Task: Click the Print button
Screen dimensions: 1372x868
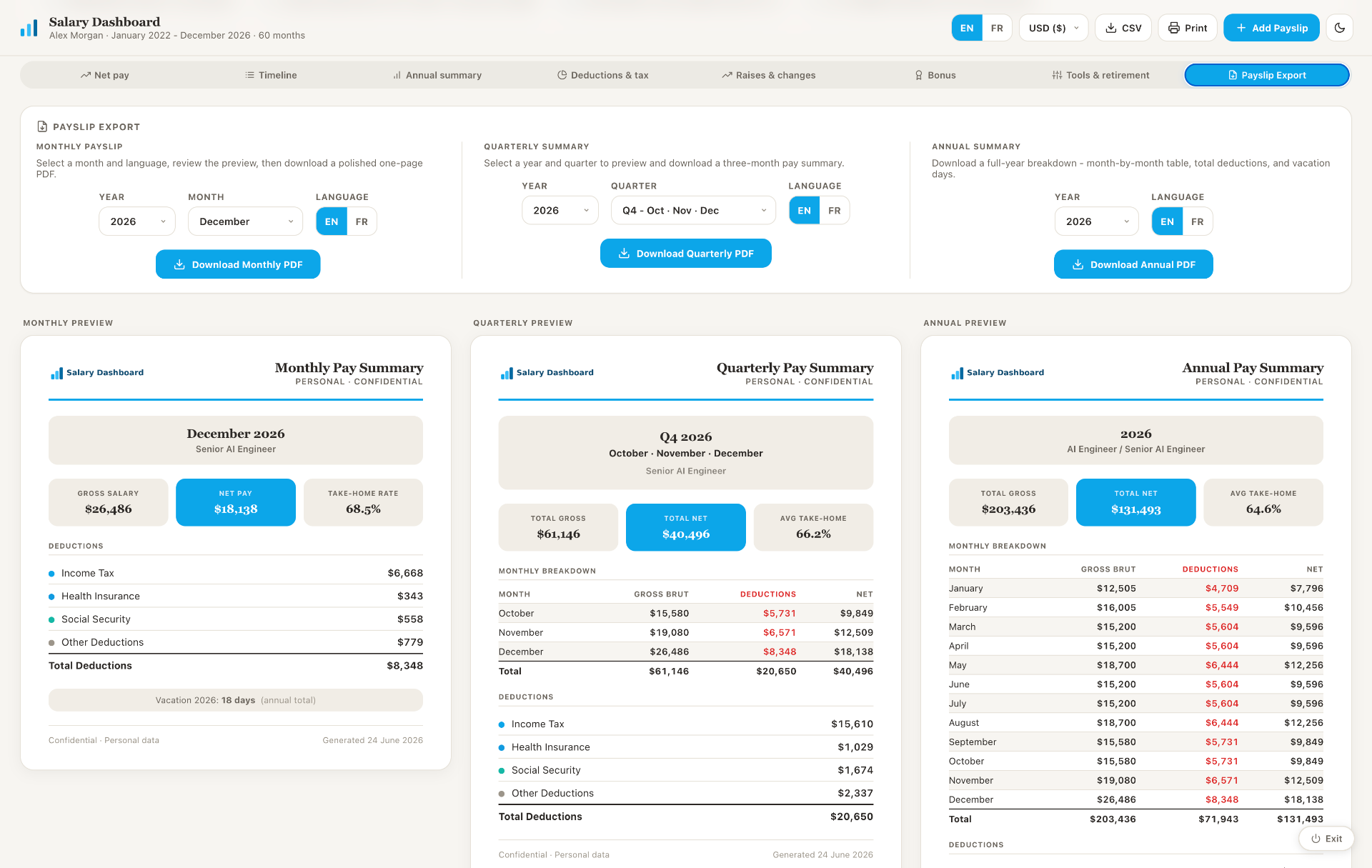Action: pos(1188,28)
